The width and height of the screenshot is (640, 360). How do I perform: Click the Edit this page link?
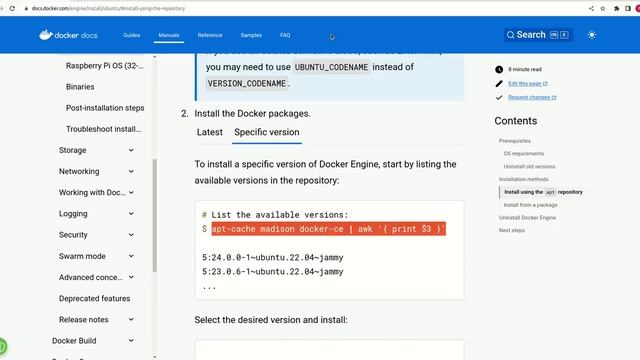click(527, 84)
